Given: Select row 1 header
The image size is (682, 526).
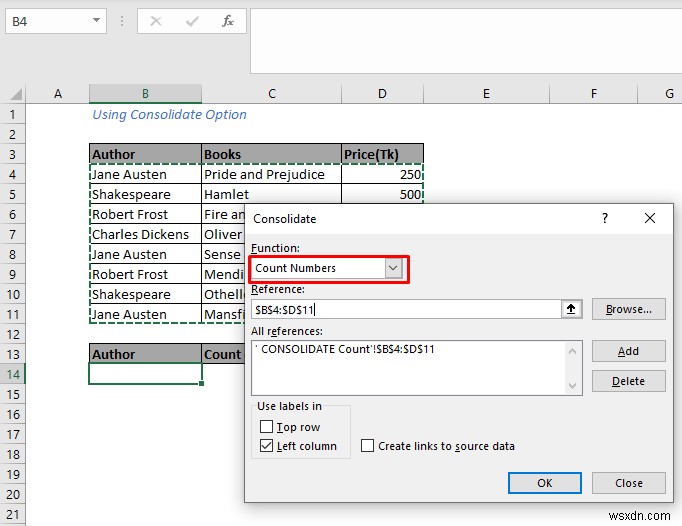Looking at the screenshot, I should coord(12,114).
